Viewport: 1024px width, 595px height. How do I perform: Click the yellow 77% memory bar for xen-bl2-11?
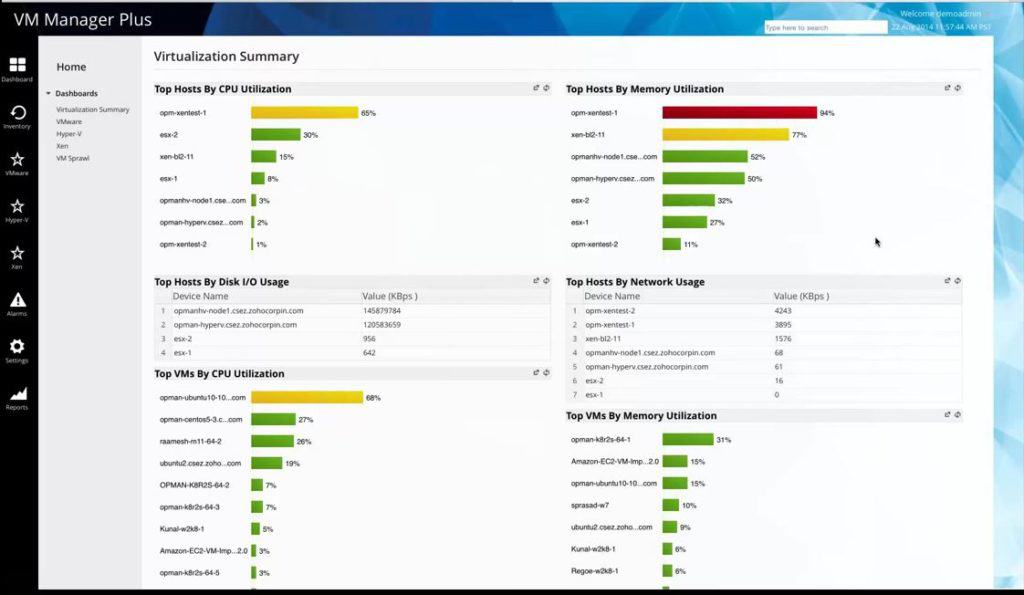coord(726,135)
